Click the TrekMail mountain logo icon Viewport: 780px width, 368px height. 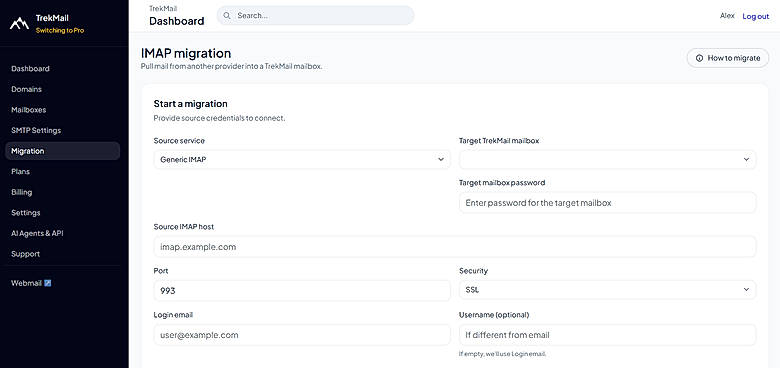tap(19, 23)
